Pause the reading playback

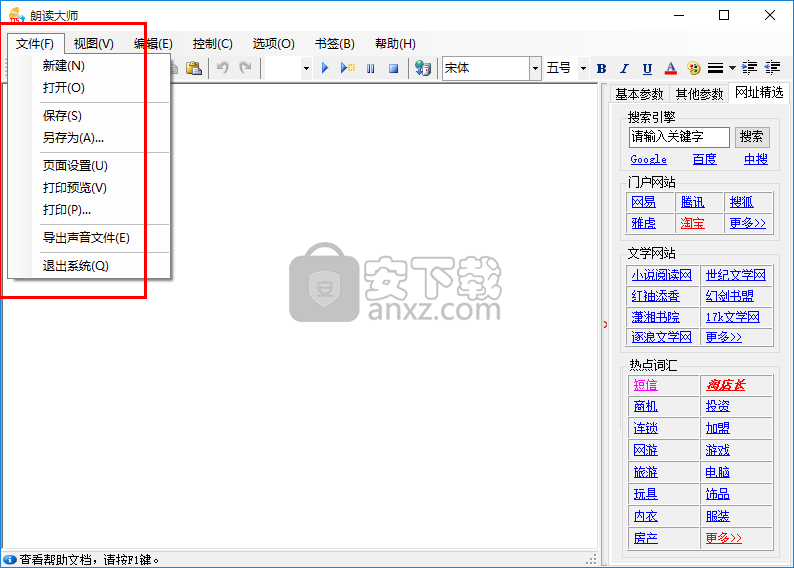(371, 68)
